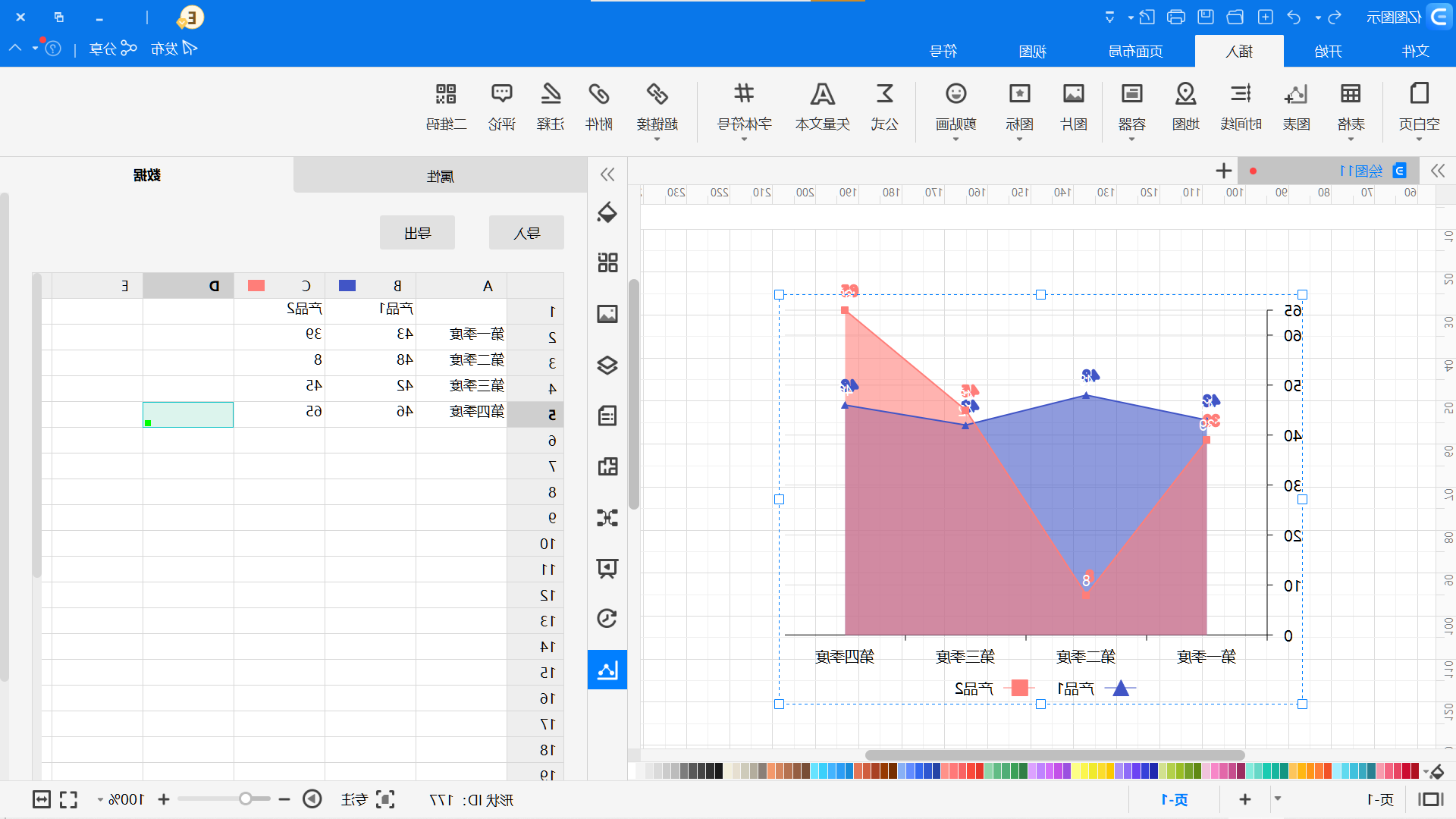
Task: Open the shapes grid side panel
Action: point(607,263)
